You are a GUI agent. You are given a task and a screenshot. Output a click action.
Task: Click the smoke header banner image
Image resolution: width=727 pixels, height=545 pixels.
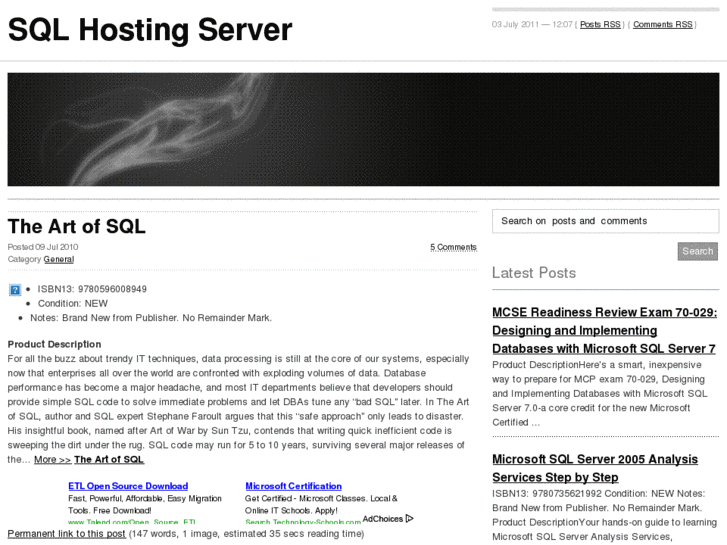[363, 129]
